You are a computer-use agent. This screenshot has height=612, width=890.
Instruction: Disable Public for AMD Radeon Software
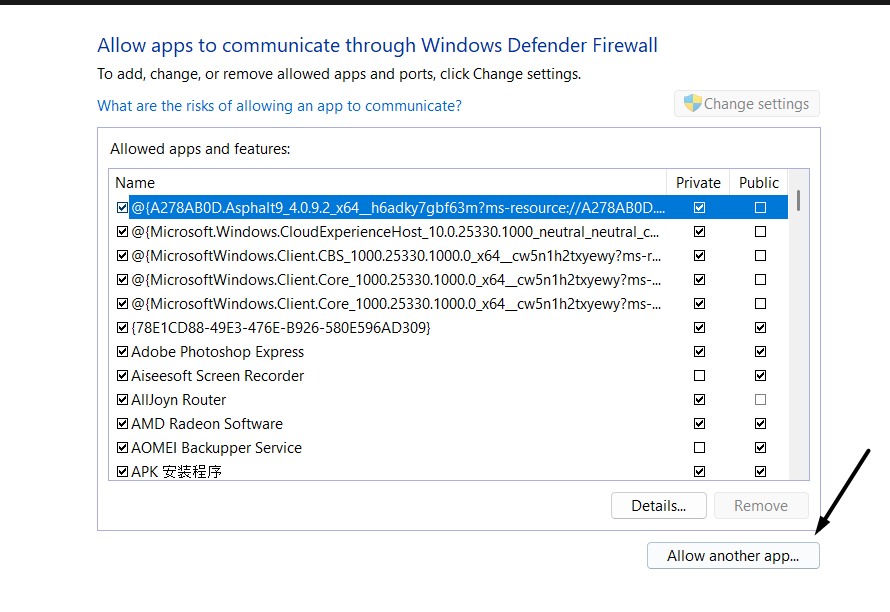click(x=761, y=424)
